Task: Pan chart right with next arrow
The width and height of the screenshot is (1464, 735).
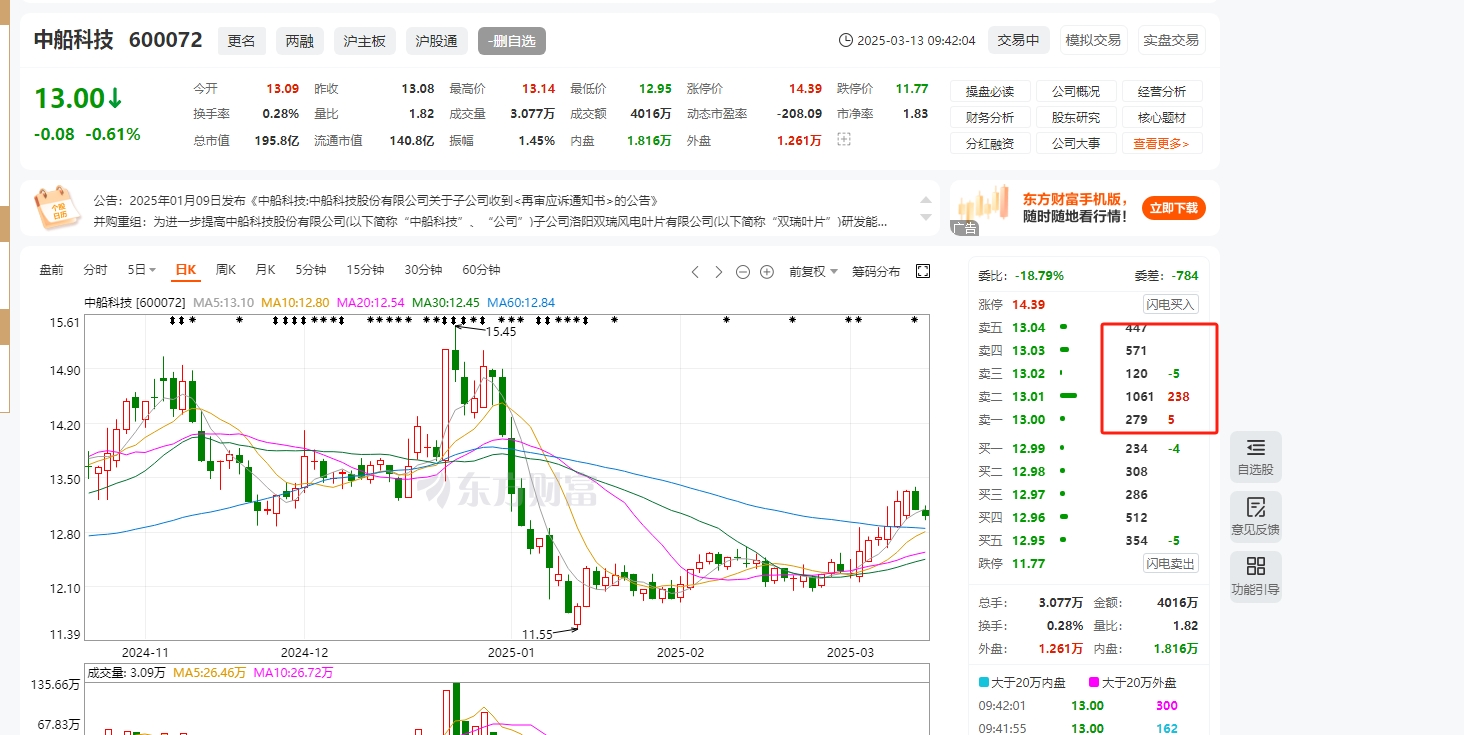Action: pos(718,272)
